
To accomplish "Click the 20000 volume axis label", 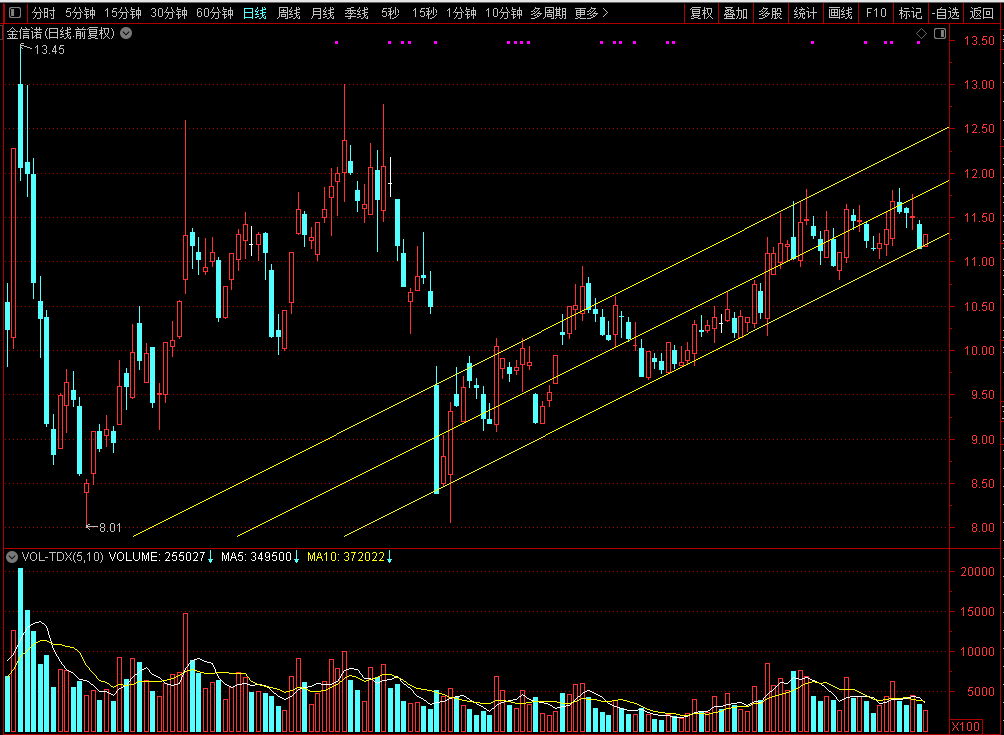I will point(977,572).
